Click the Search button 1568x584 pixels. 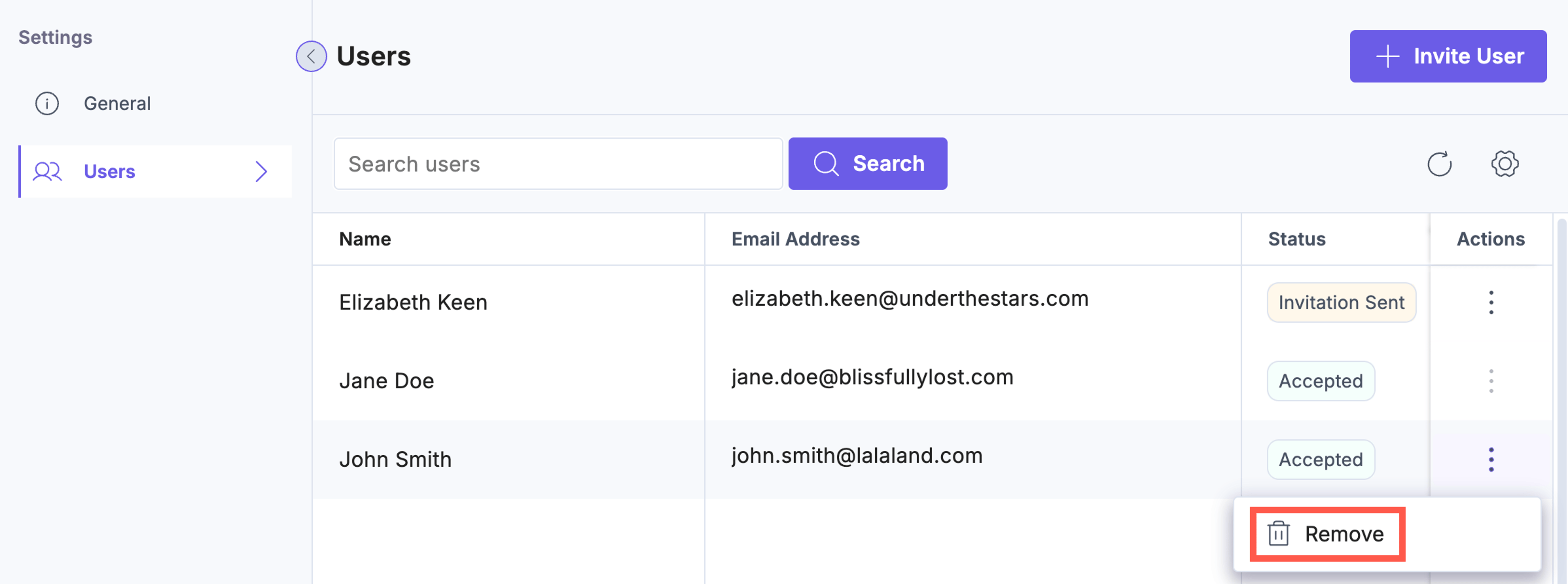click(x=867, y=164)
